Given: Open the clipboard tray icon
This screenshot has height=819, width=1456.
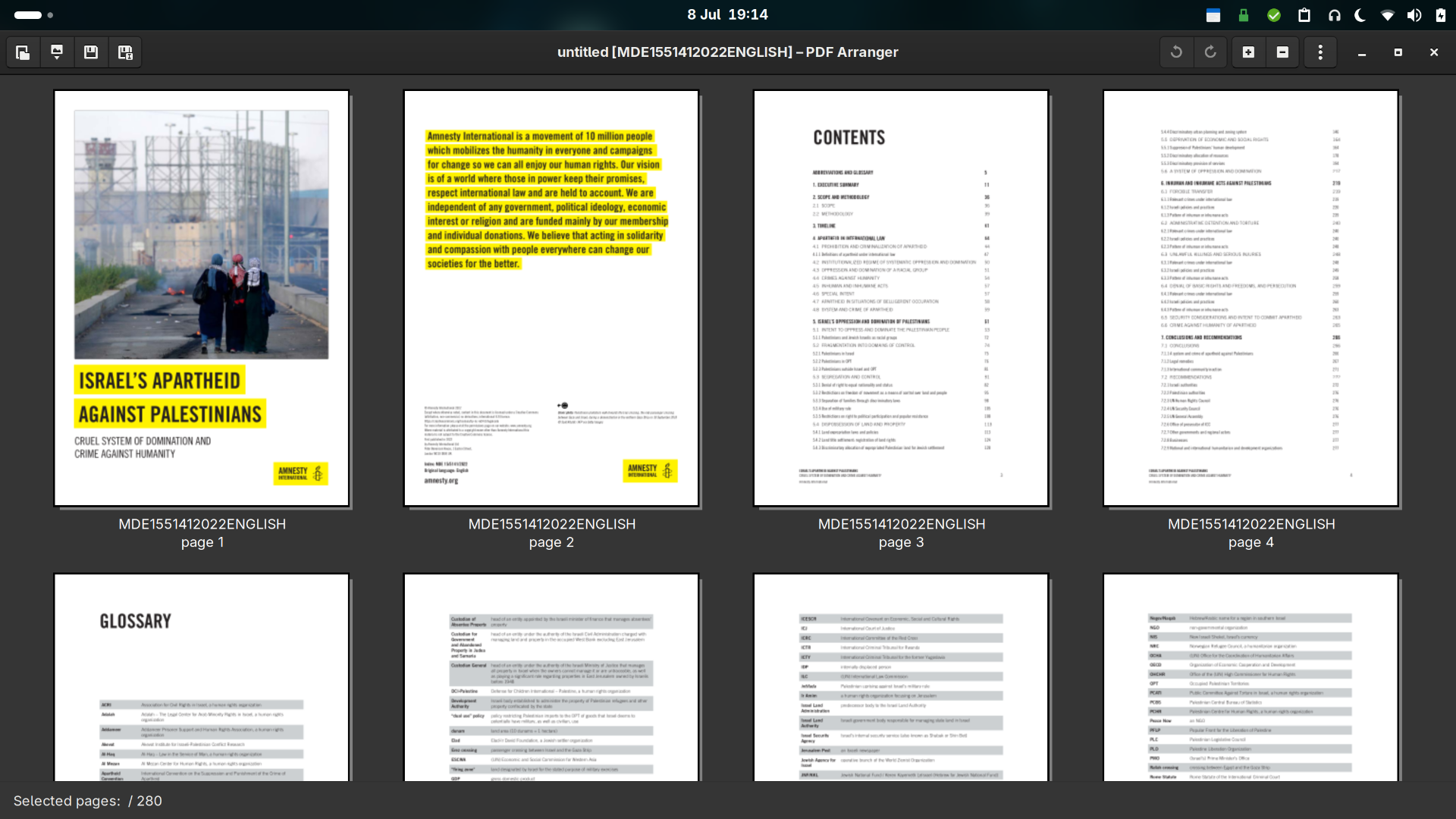Looking at the screenshot, I should tap(1304, 15).
